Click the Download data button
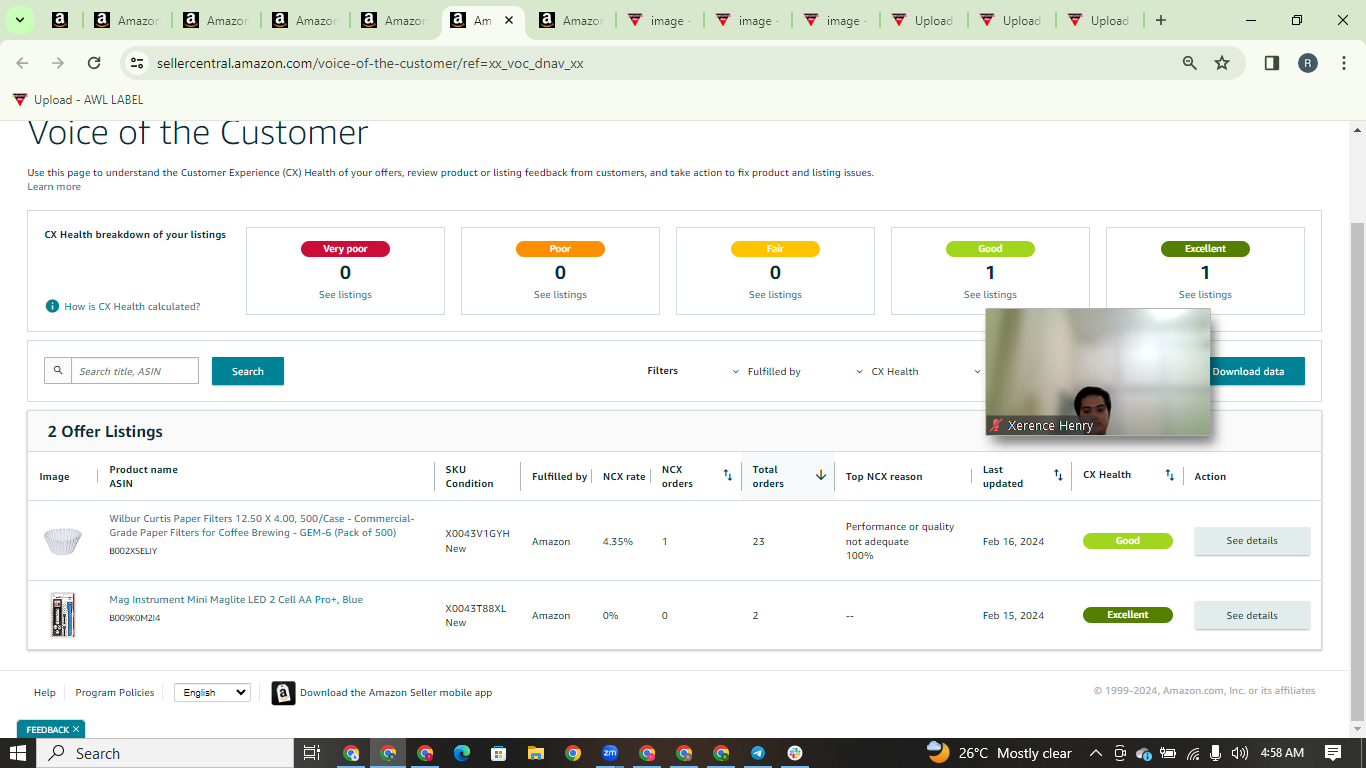 (1248, 371)
